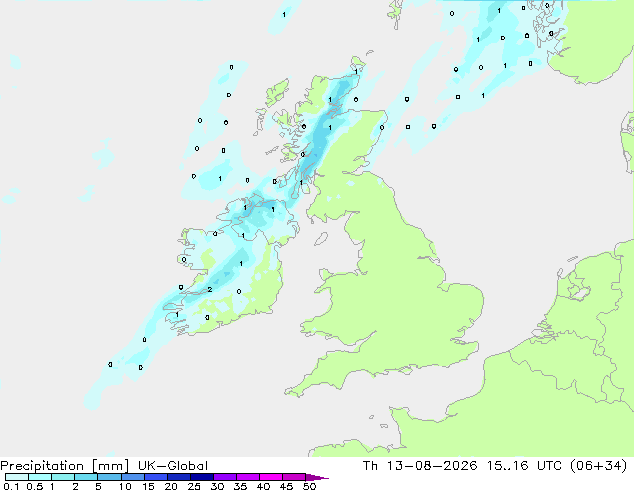Click the '5' legend scale label

click(98, 486)
